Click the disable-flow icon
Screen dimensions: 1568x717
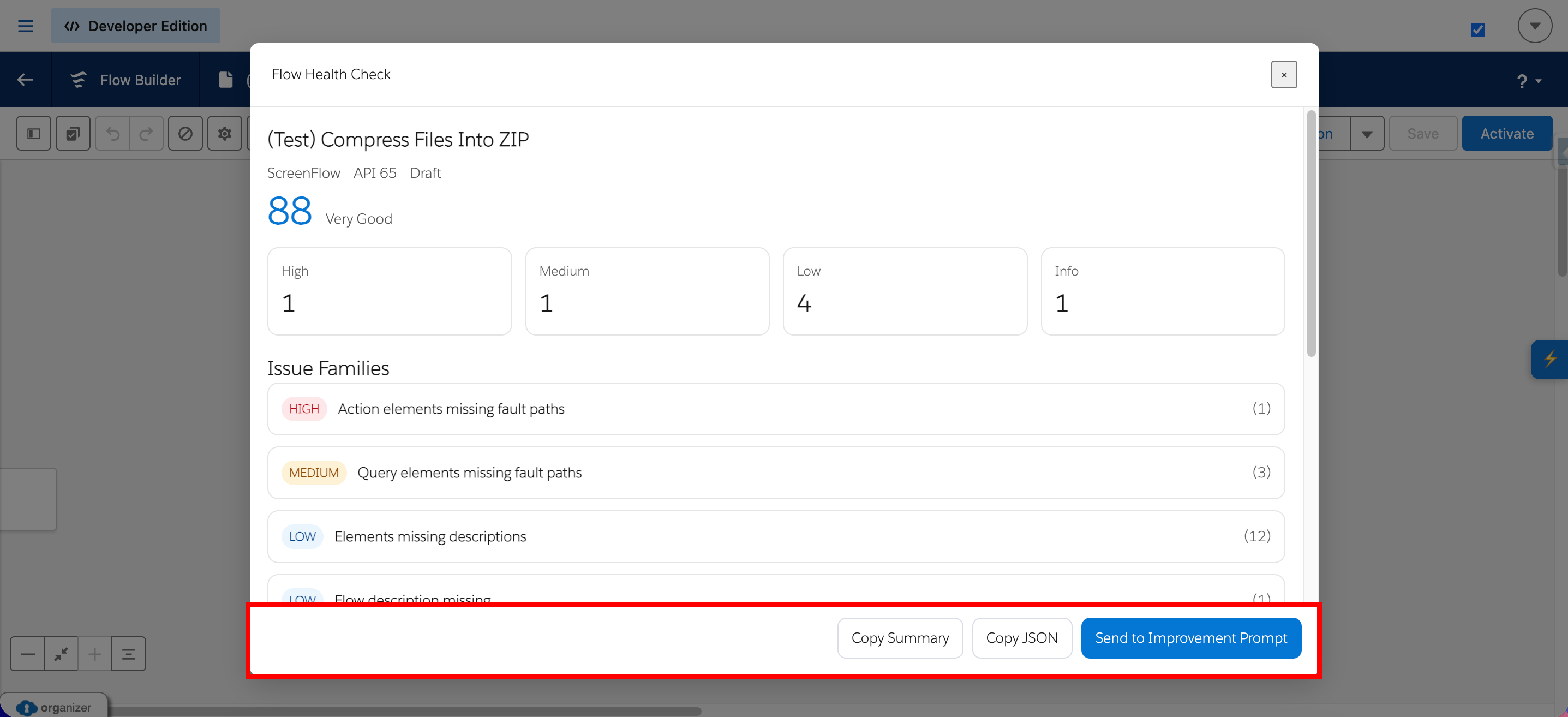click(185, 133)
